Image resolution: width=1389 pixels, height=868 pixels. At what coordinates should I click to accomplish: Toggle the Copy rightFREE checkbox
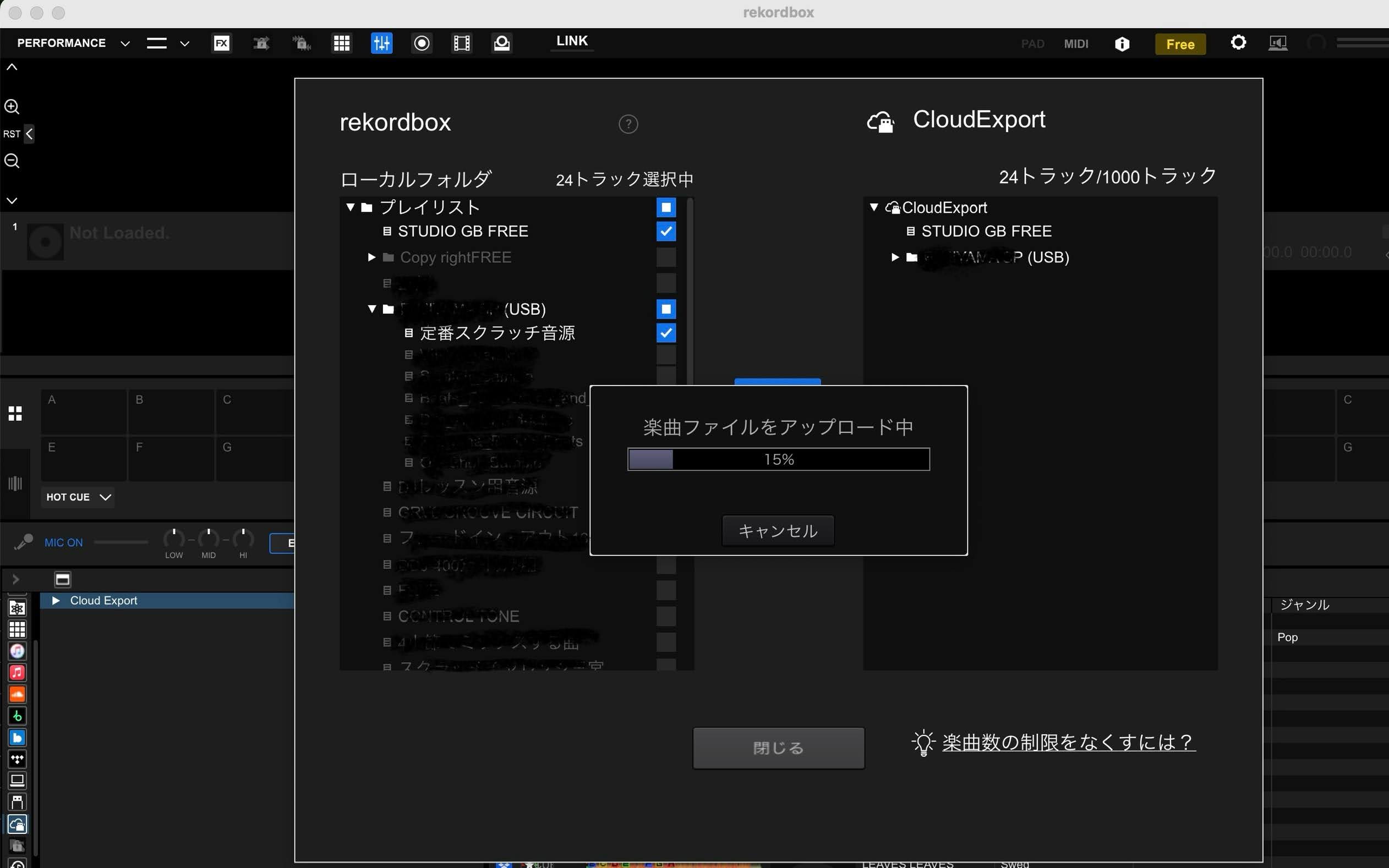[666, 257]
